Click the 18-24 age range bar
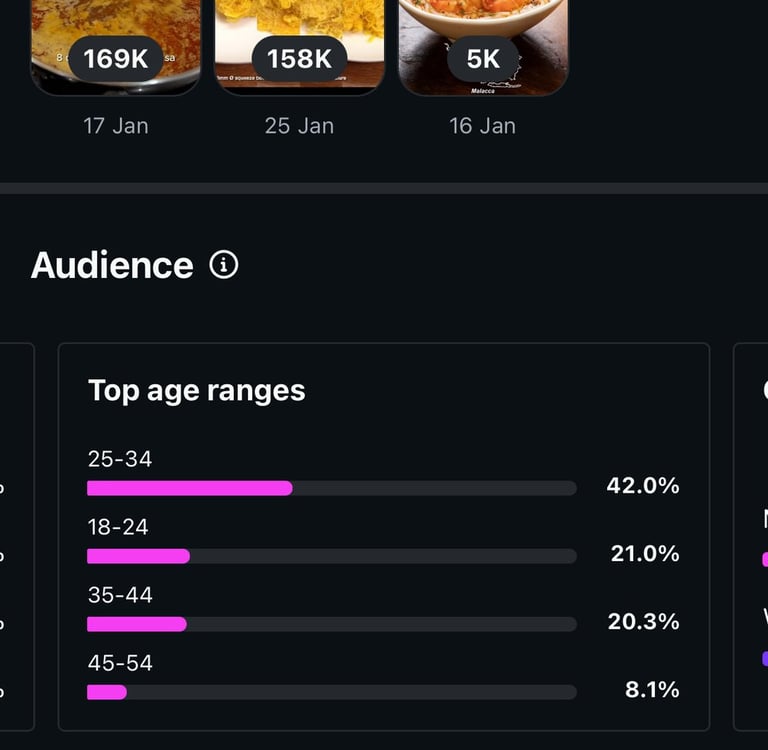 [332, 556]
